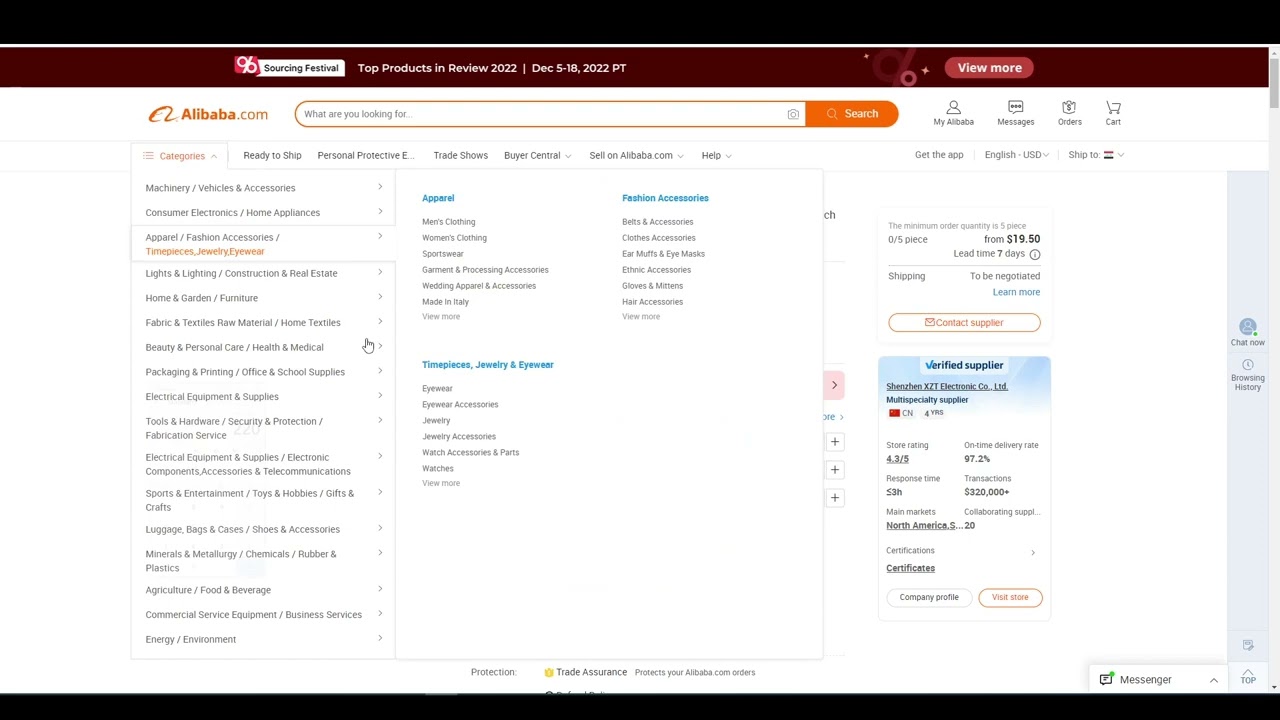Image resolution: width=1280 pixels, height=720 pixels.
Task: Open Buyer Central dropdown
Action: pyautogui.click(x=538, y=155)
